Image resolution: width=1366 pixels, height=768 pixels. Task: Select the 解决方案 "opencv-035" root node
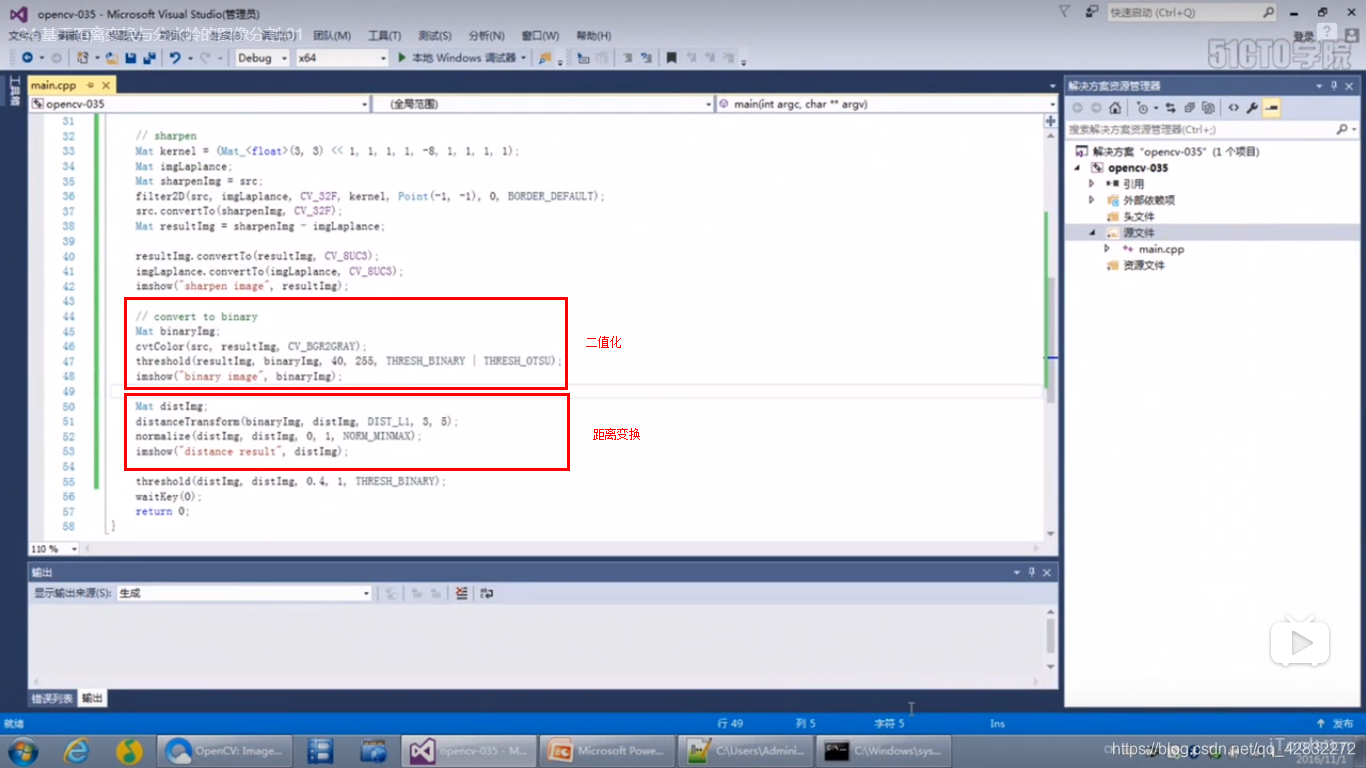1168,152
